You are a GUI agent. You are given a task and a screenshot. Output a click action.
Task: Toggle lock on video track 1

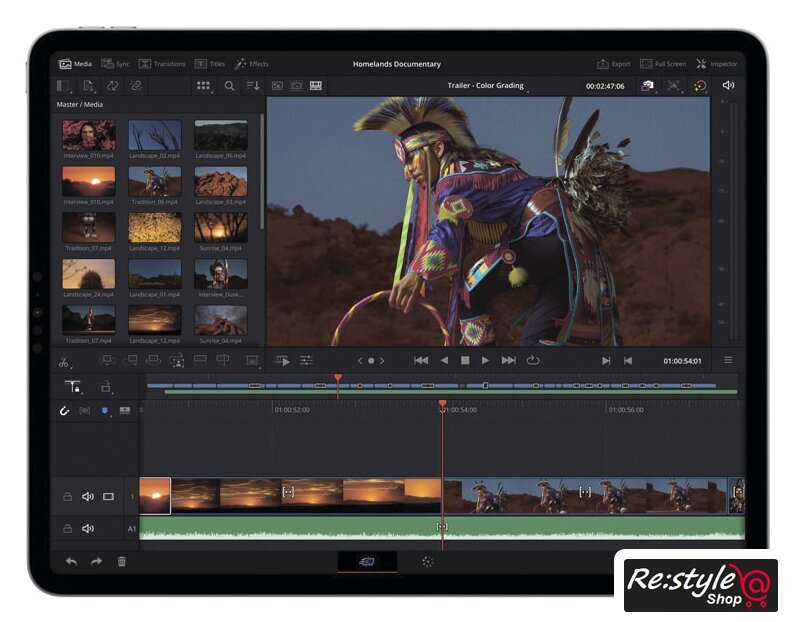click(67, 496)
